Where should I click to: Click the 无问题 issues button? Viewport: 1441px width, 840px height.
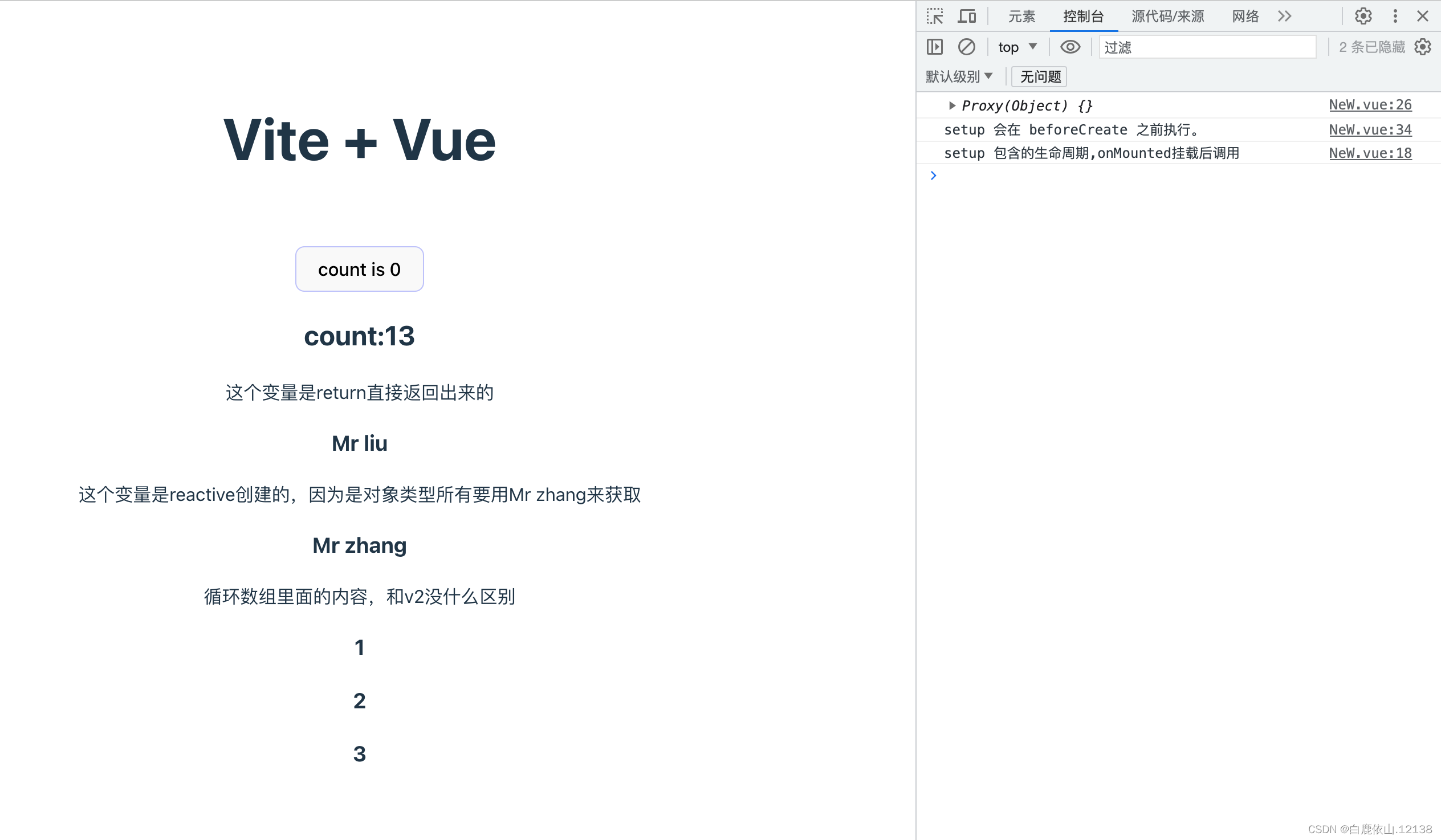pyautogui.click(x=1040, y=76)
